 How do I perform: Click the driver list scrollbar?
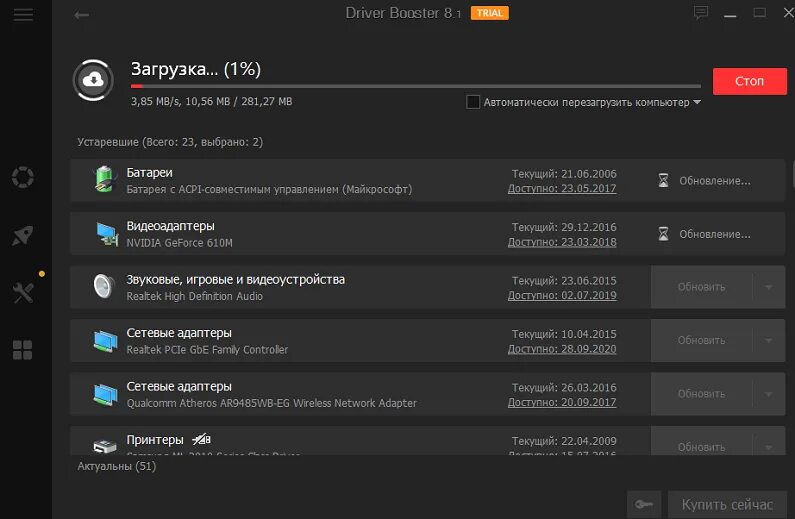point(792,173)
